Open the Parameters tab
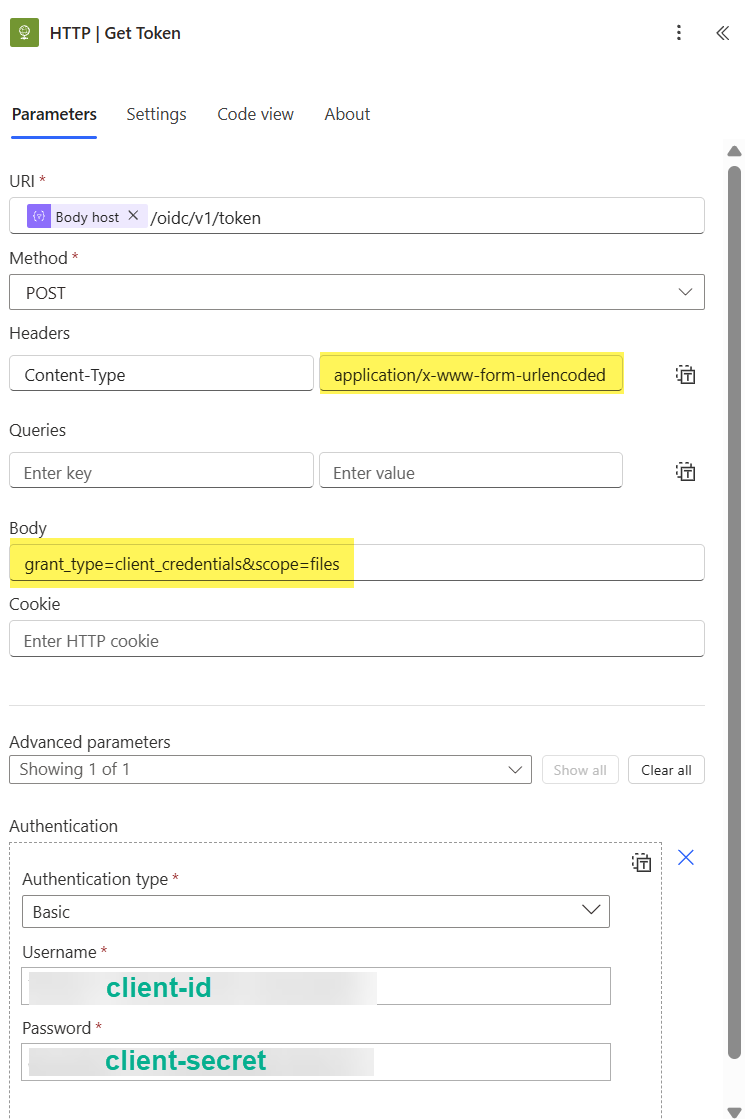Image resolution: width=745 pixels, height=1119 pixels. tap(54, 114)
